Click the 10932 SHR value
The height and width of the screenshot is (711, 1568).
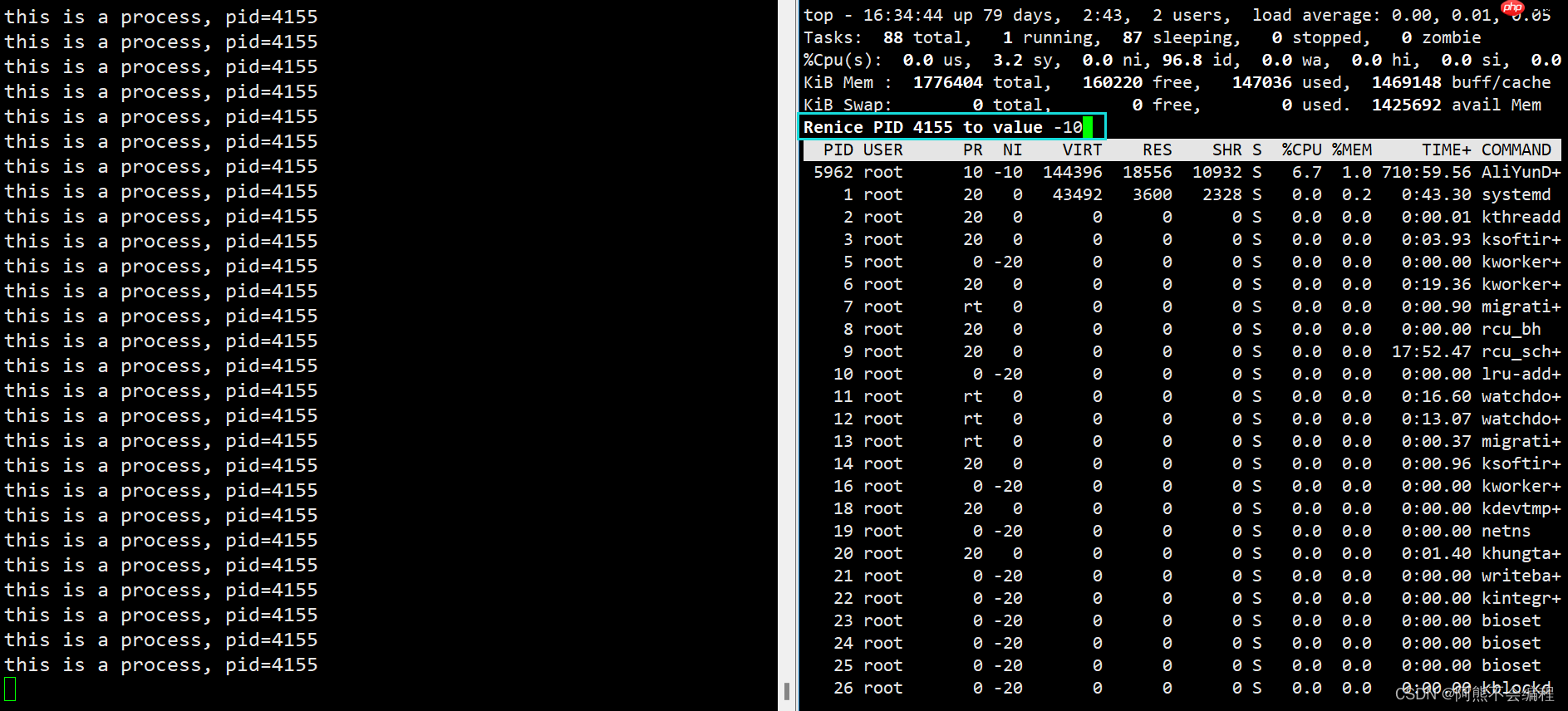(1217, 172)
